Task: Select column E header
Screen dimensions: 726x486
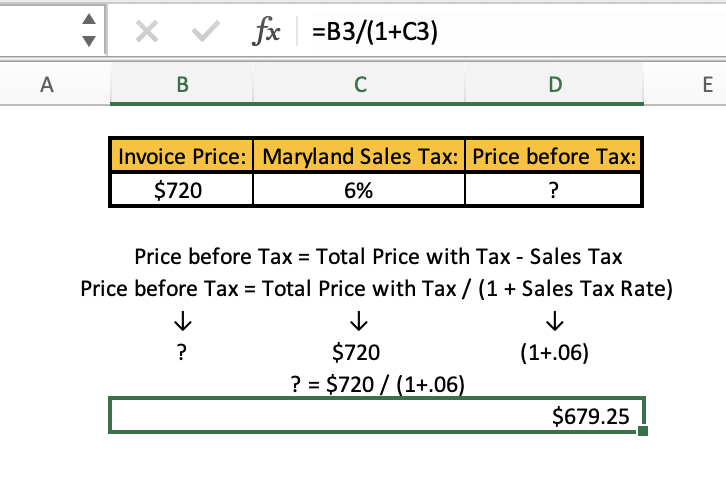Action: click(706, 86)
